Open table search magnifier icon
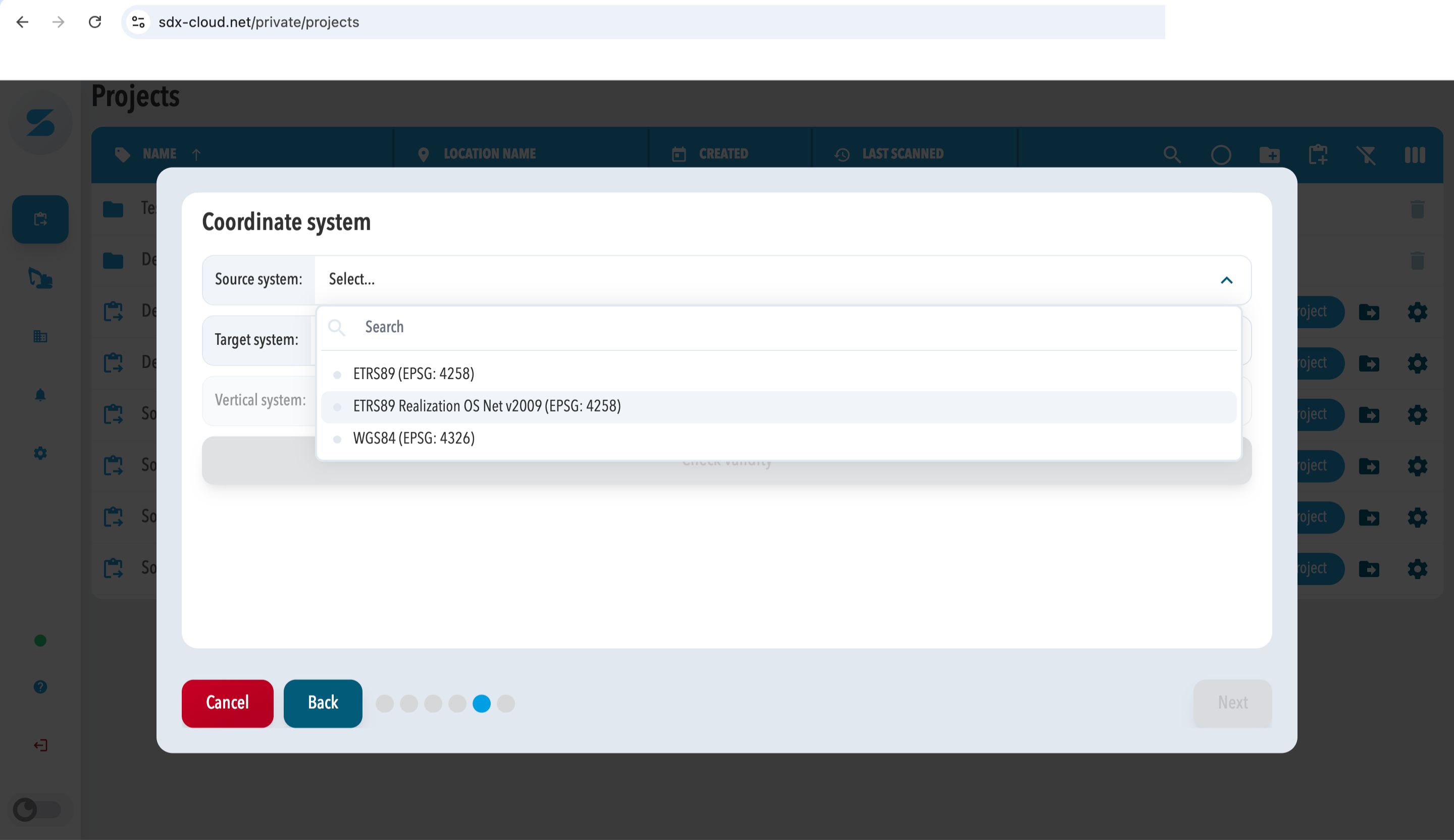This screenshot has height=840, width=1454. (x=1172, y=154)
